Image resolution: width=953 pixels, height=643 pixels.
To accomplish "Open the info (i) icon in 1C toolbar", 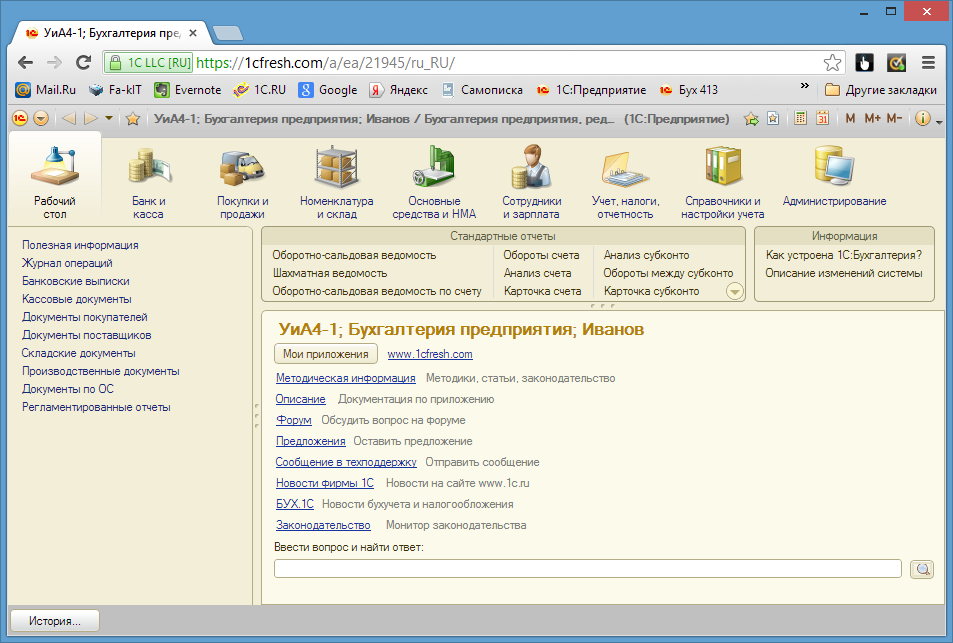I will [923, 119].
